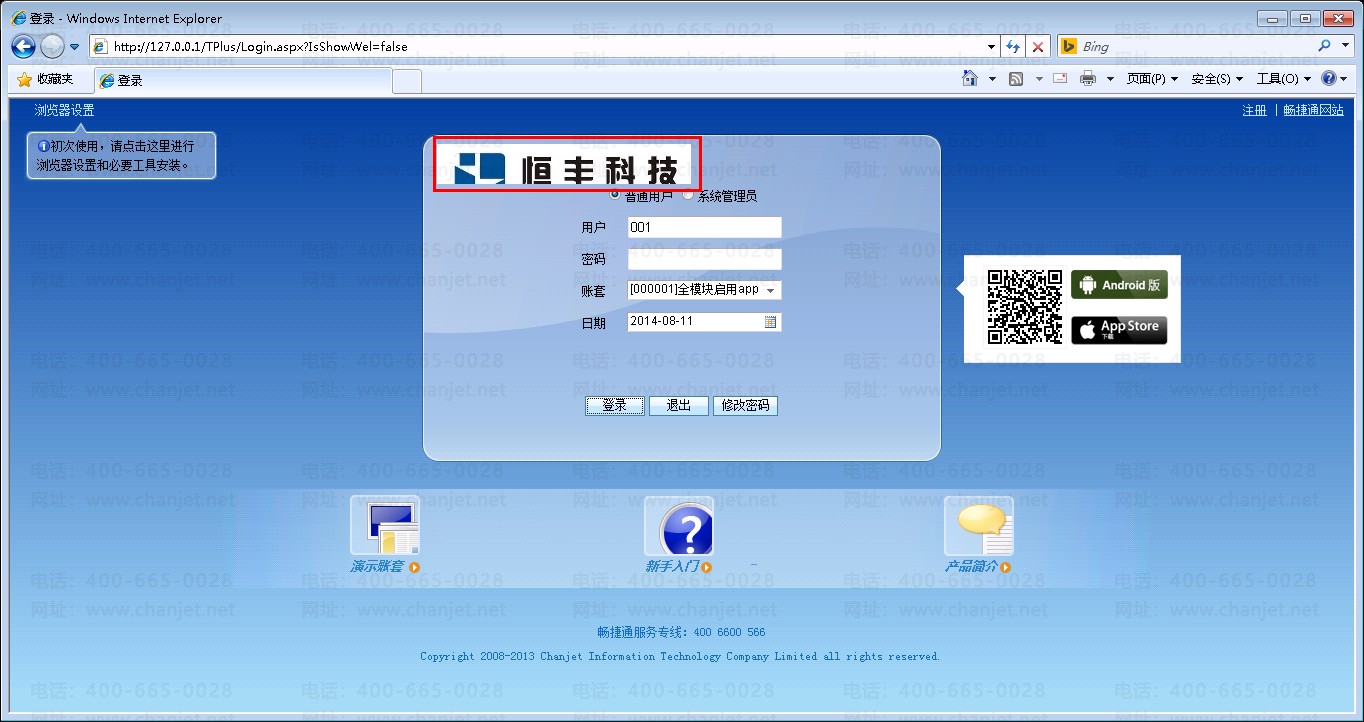The height and width of the screenshot is (722, 1364).
Task: Click the 演示账套 monitor icon
Action: click(385, 526)
